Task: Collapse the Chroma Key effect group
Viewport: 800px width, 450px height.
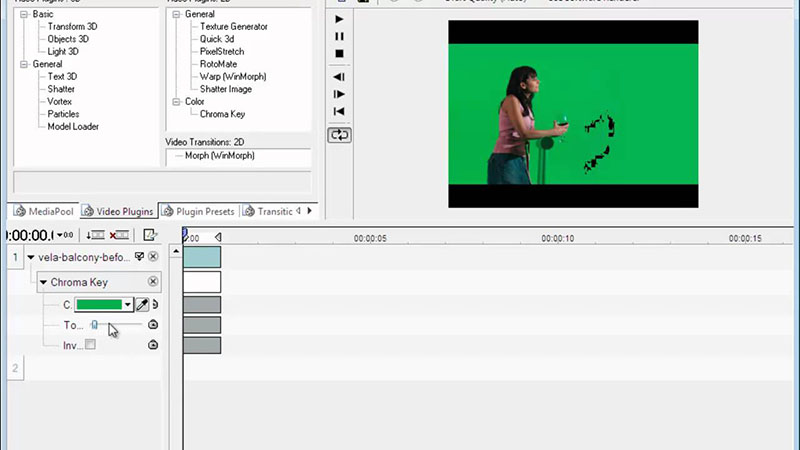Action: [x=44, y=283]
